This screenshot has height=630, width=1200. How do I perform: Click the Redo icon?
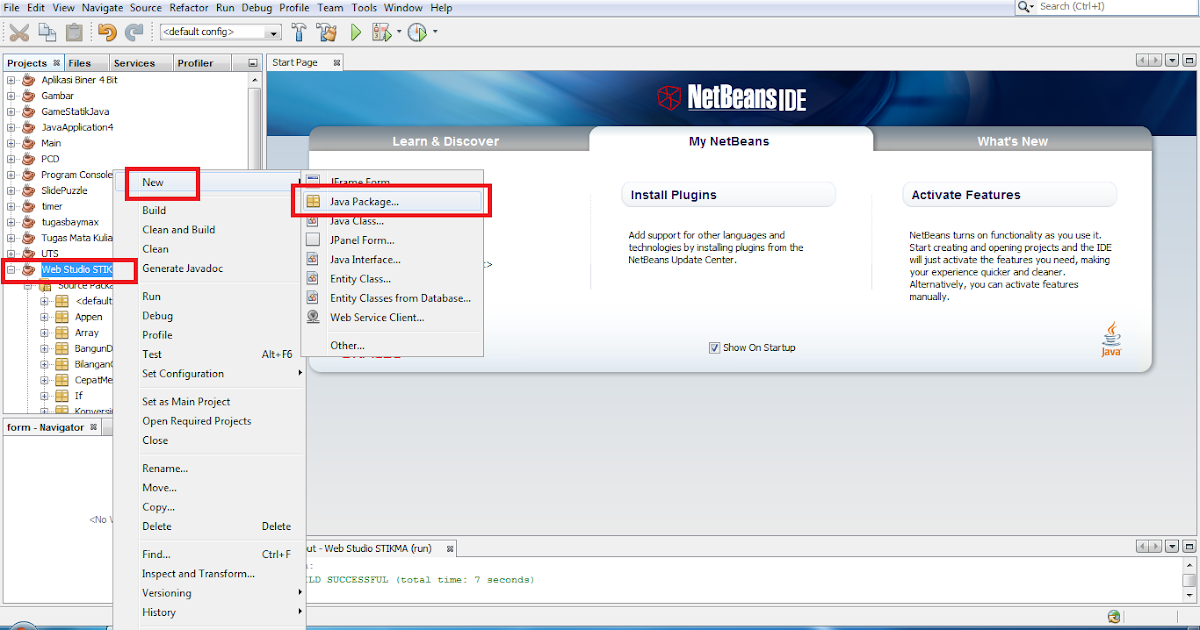tap(135, 31)
